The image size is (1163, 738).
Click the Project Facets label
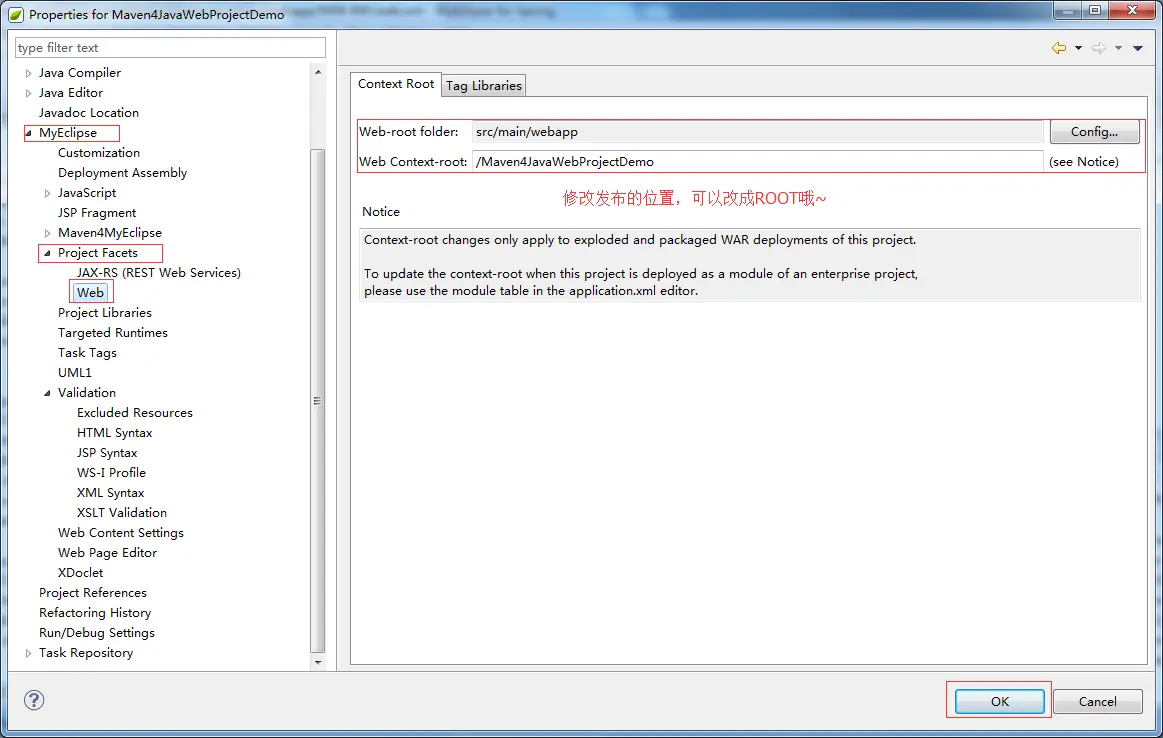(98, 253)
